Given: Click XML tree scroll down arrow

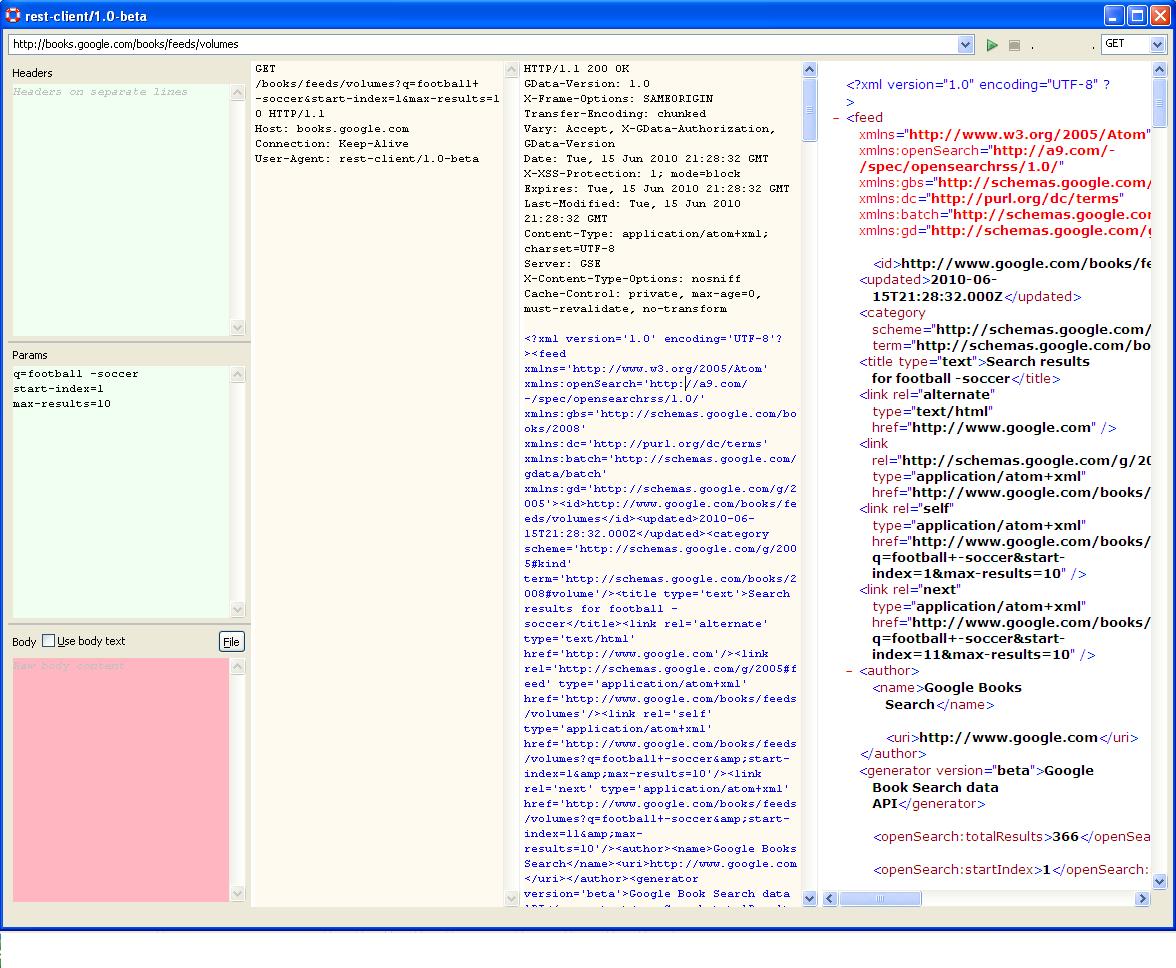Looking at the screenshot, I should 1159,881.
